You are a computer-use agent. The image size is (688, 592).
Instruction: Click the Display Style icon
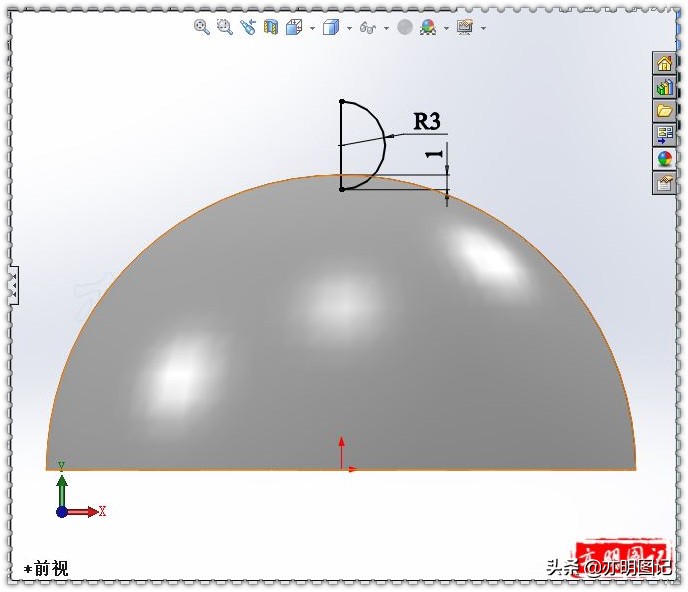[x=331, y=27]
